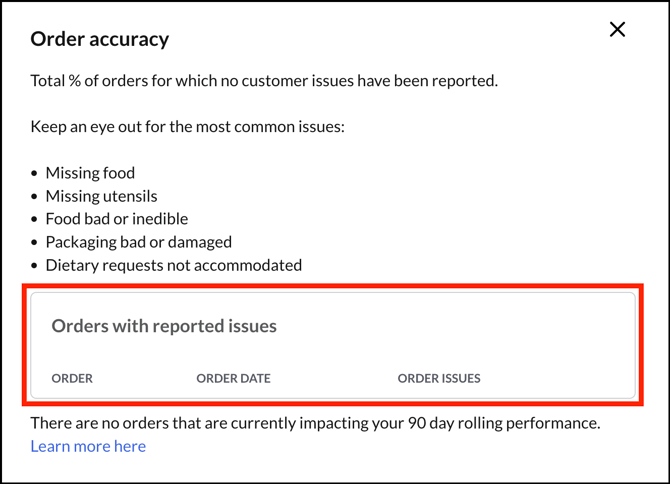Click the Food bad or inedible item

[116, 219]
